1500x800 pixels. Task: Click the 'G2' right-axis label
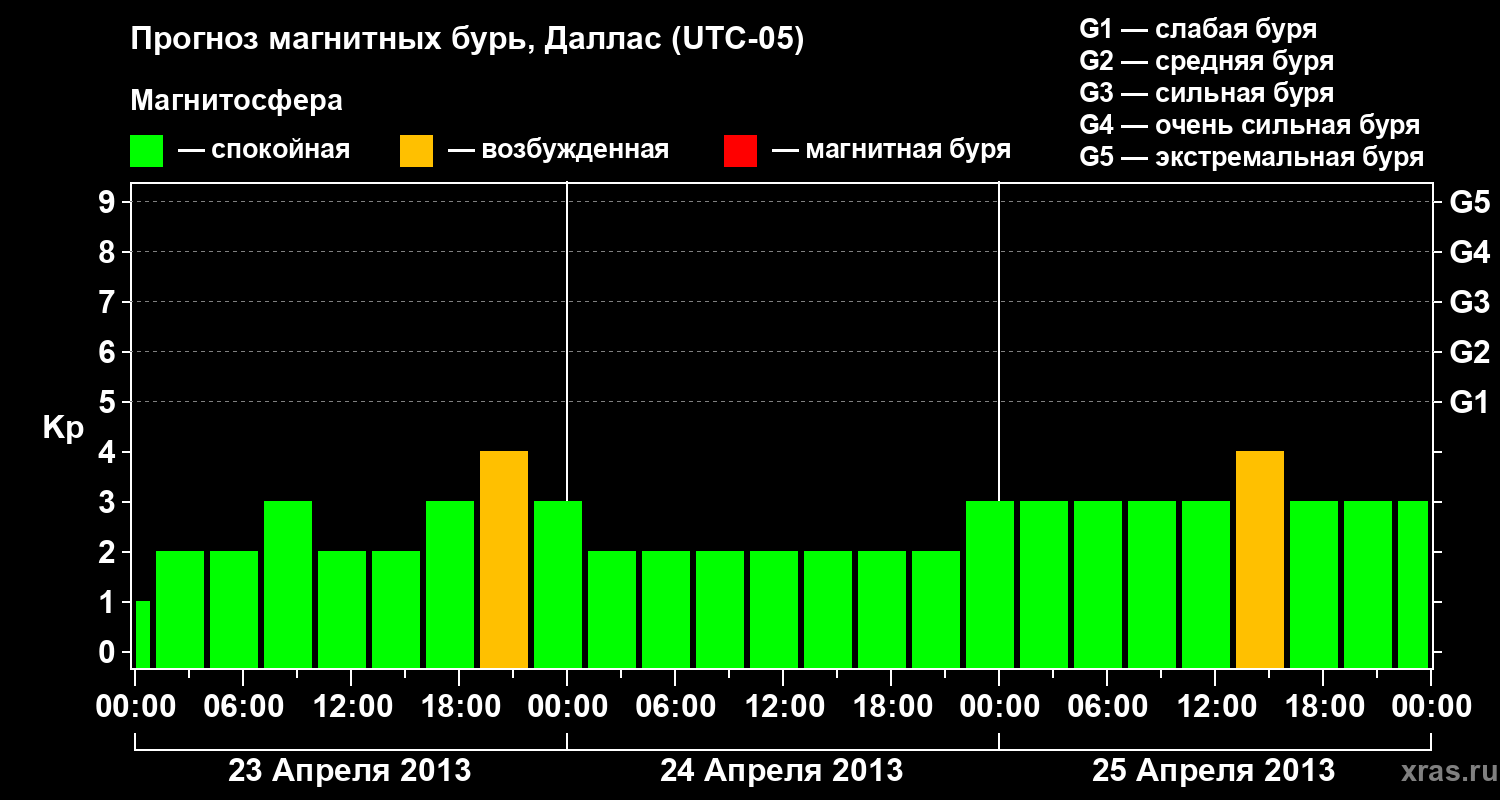1470,352
